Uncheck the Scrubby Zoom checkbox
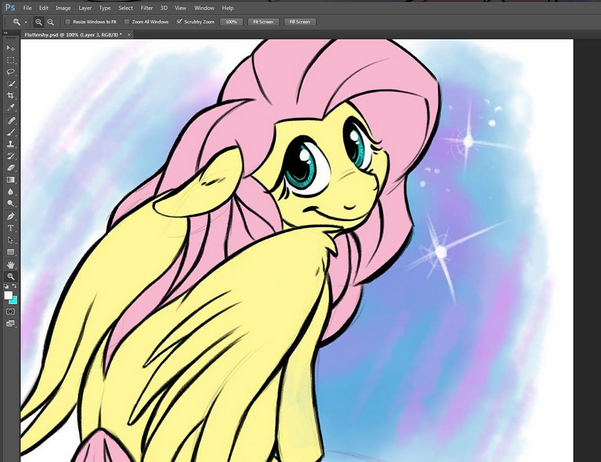This screenshot has width=601, height=462. [x=179, y=21]
